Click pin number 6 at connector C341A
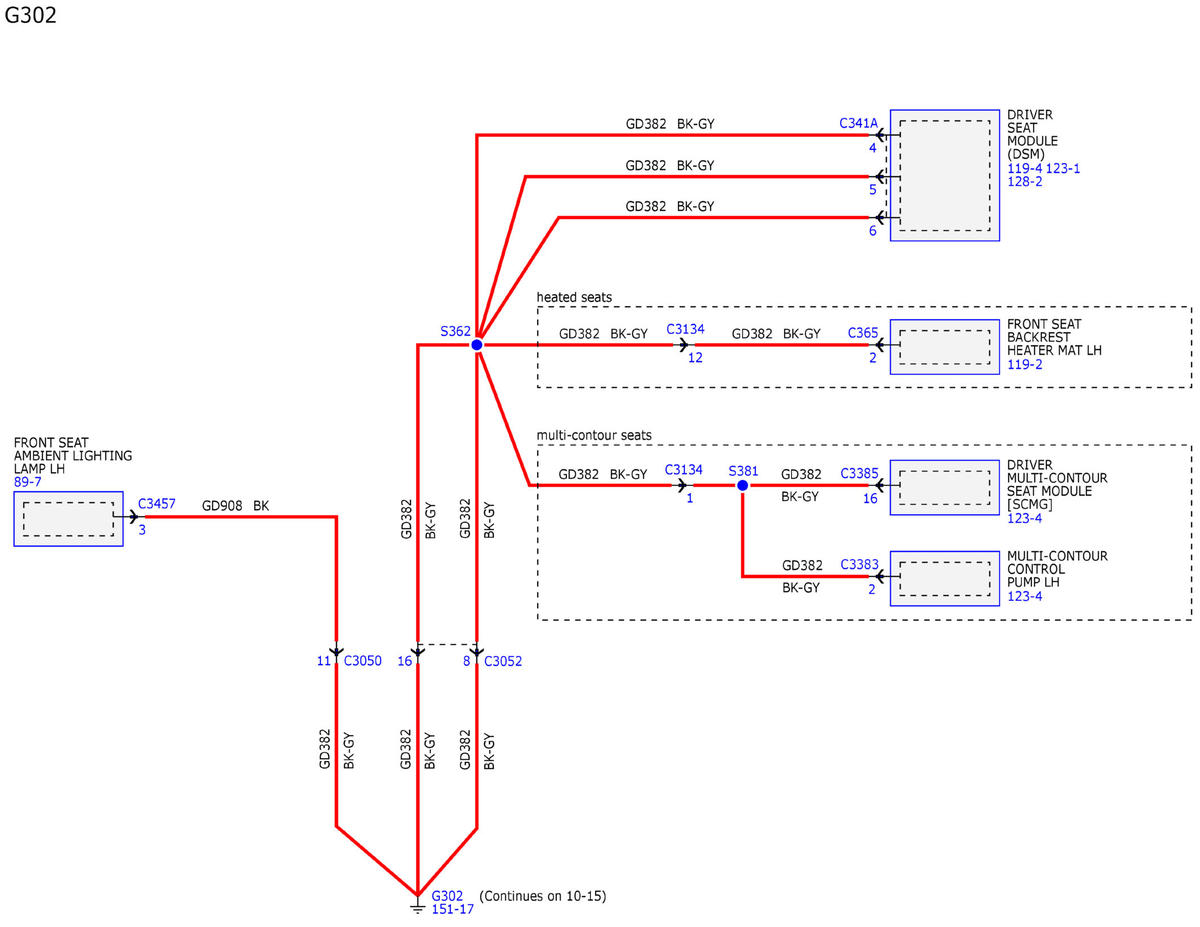 point(872,230)
